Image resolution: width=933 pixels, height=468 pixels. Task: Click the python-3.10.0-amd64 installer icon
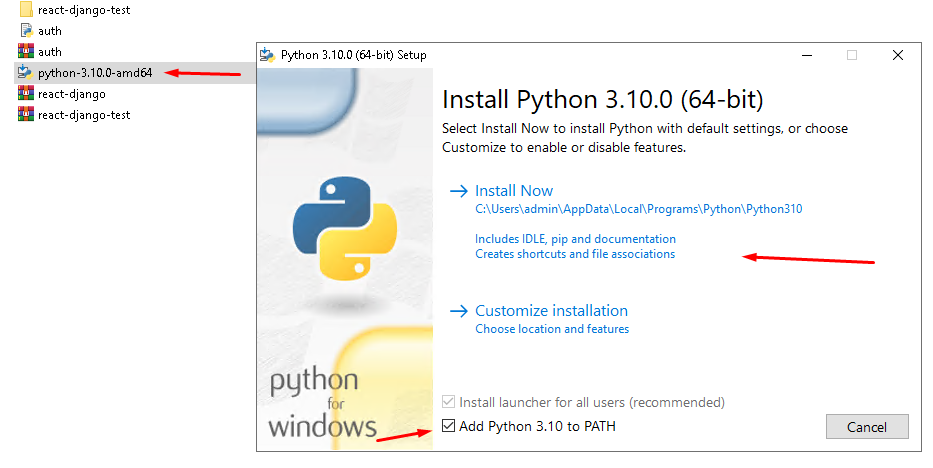pyautogui.click(x=26, y=73)
